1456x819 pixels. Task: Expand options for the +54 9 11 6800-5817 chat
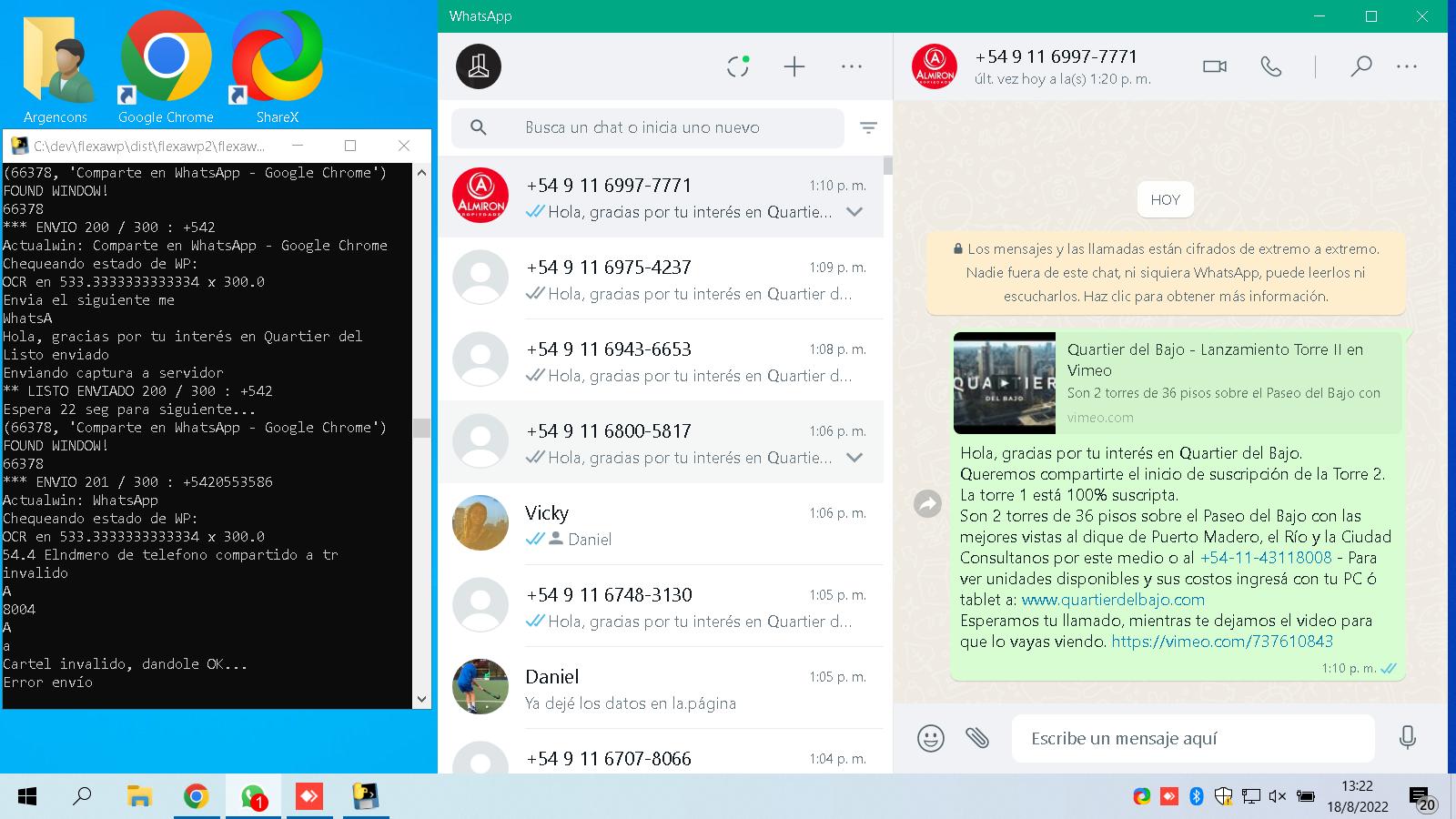(x=854, y=458)
